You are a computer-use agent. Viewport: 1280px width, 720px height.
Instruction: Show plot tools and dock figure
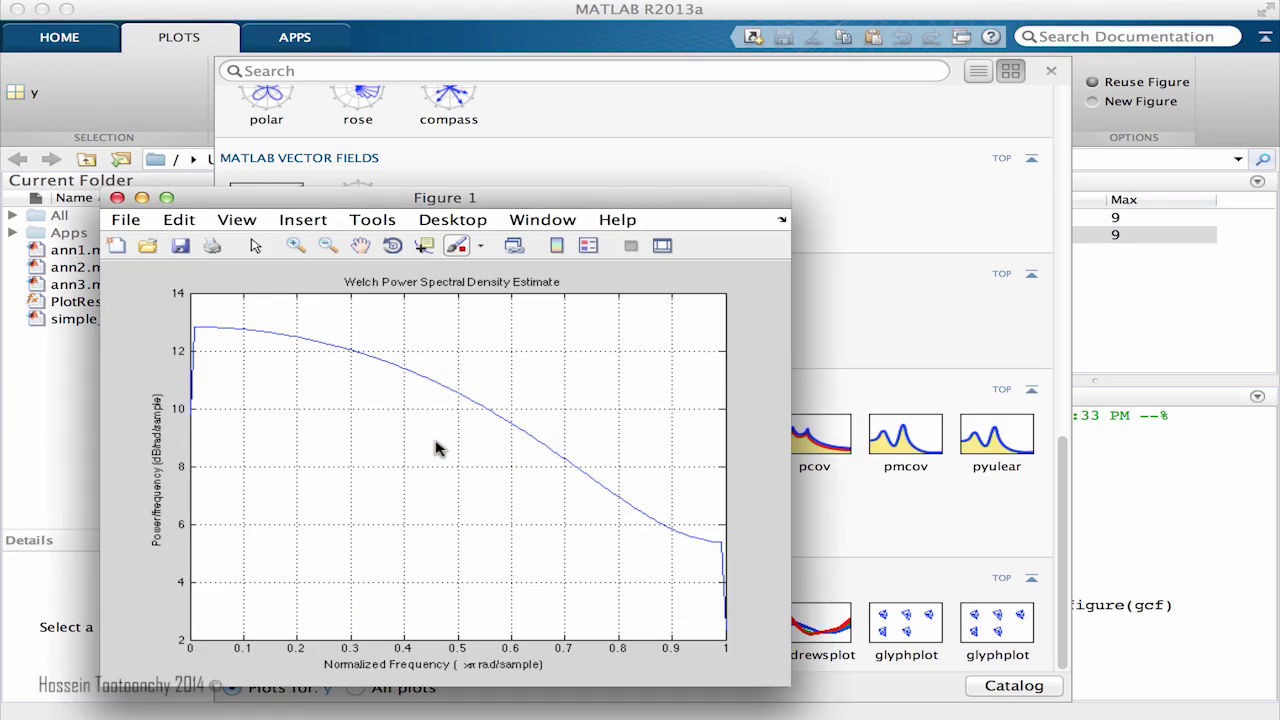point(662,245)
